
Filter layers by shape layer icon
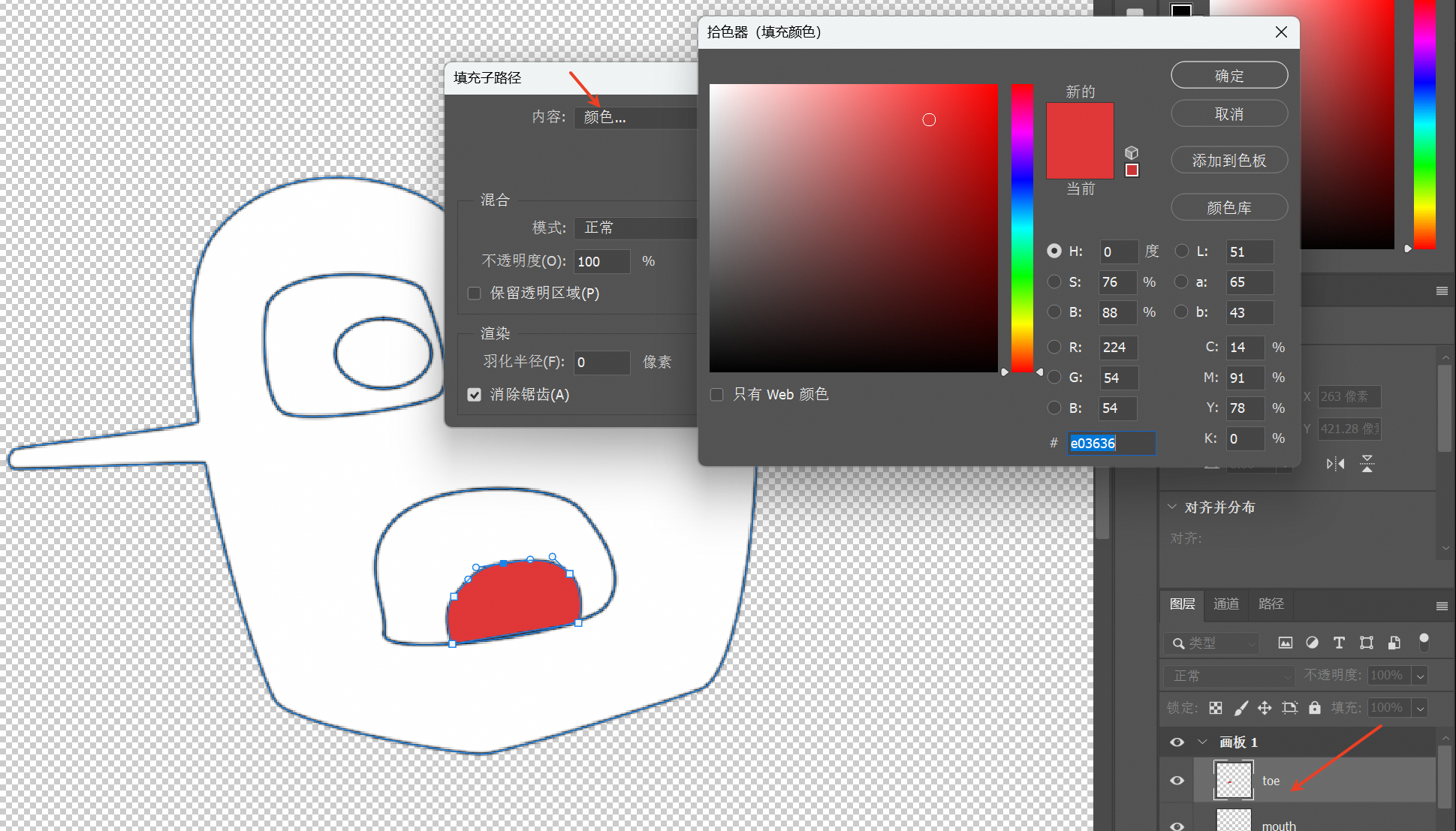pos(1366,643)
